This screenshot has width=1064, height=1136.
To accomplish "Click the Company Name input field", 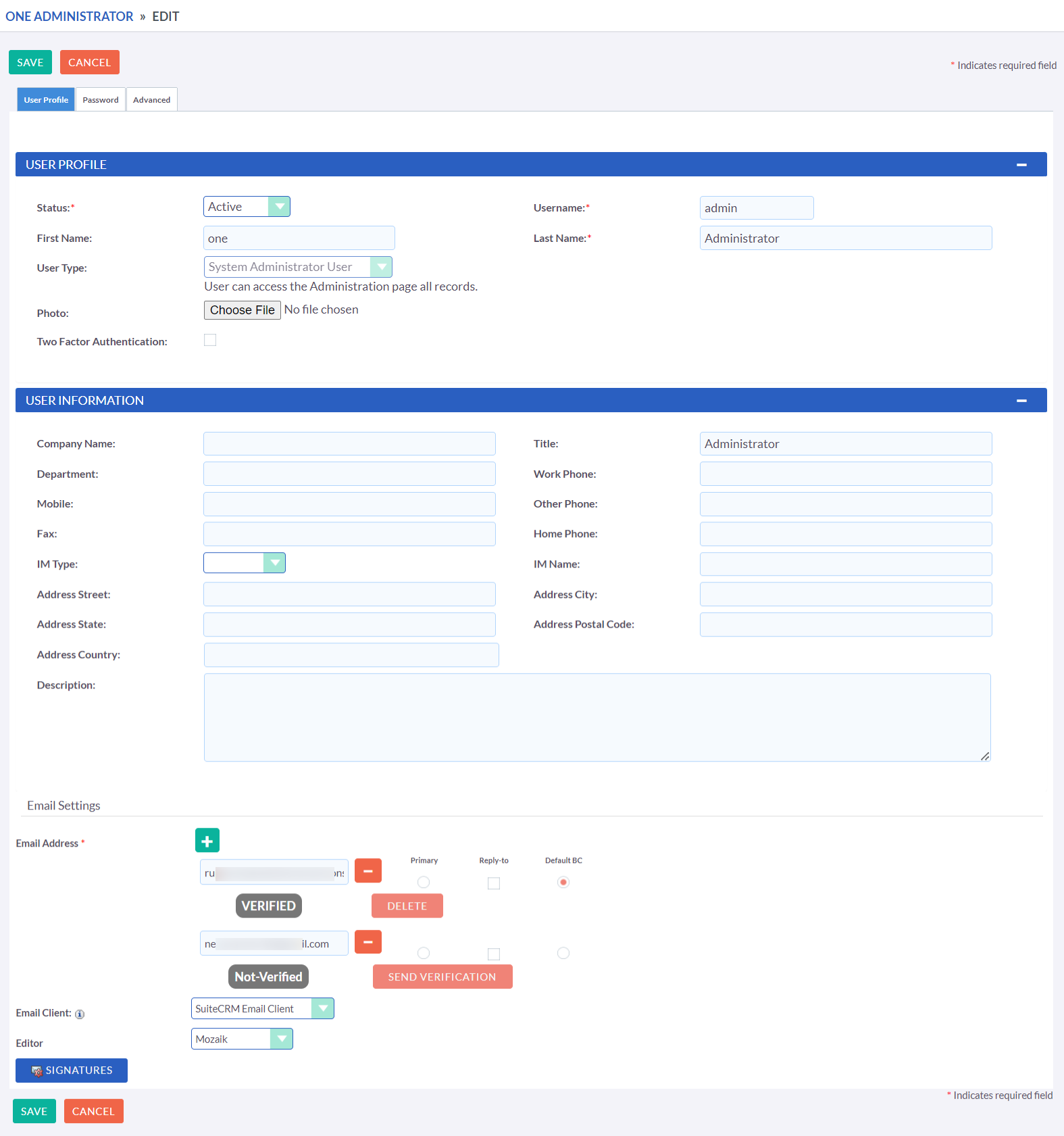I will pyautogui.click(x=349, y=444).
